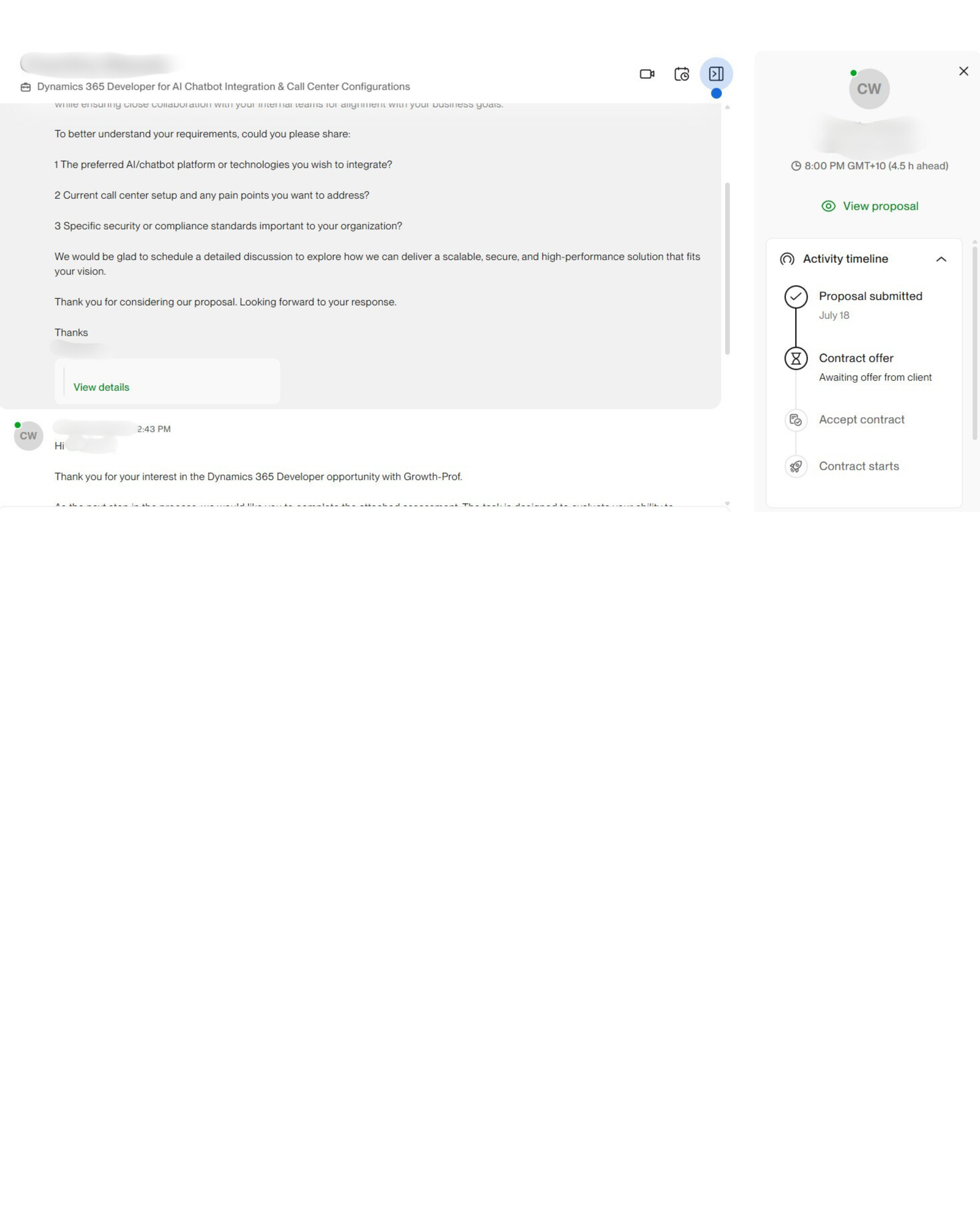
Task: Select the Proposal submitted checkmark marker
Action: 796,297
